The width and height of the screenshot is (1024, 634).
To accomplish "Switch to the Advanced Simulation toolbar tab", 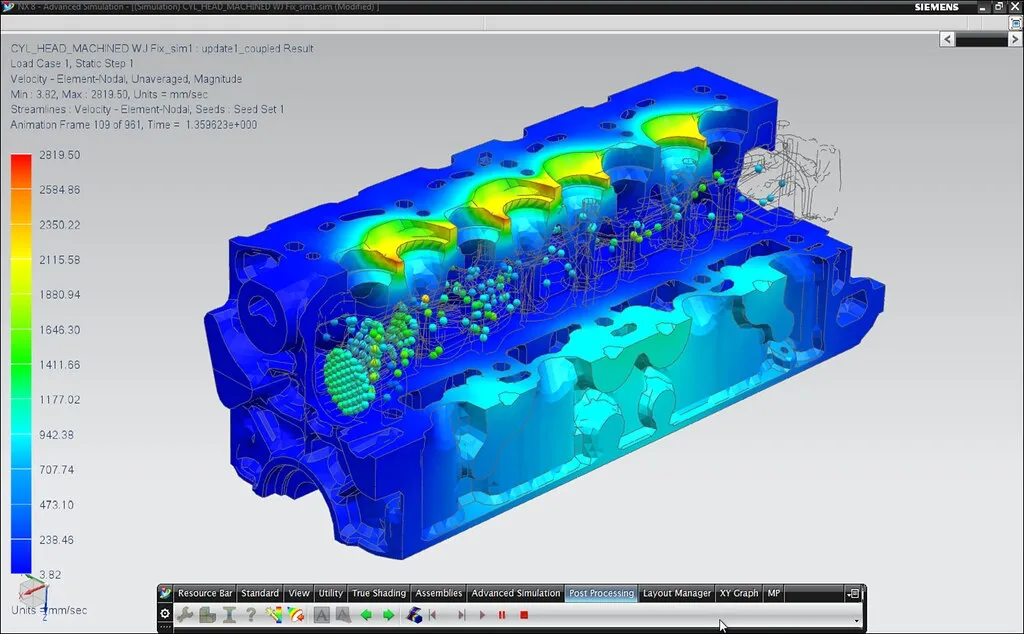I will pos(514,592).
